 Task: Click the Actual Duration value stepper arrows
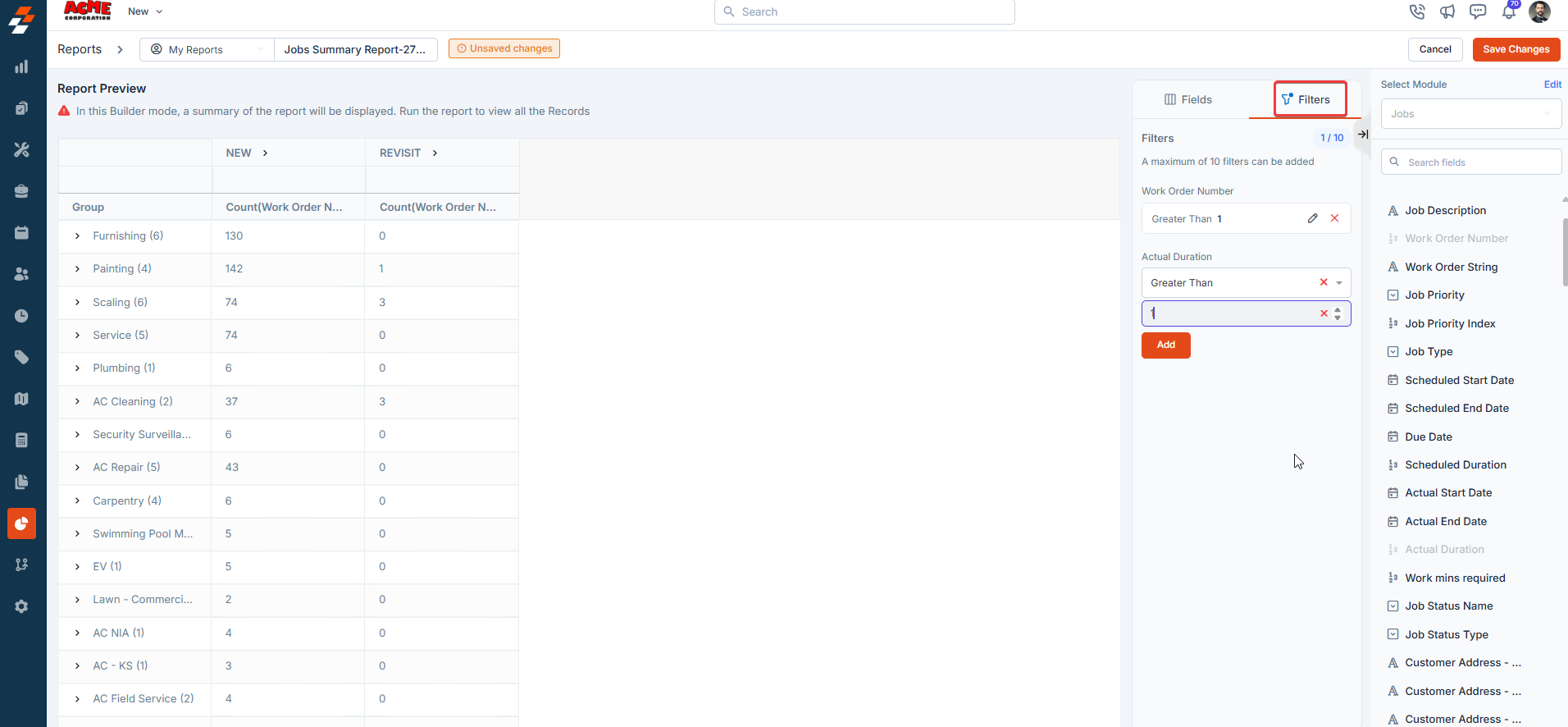click(1338, 313)
